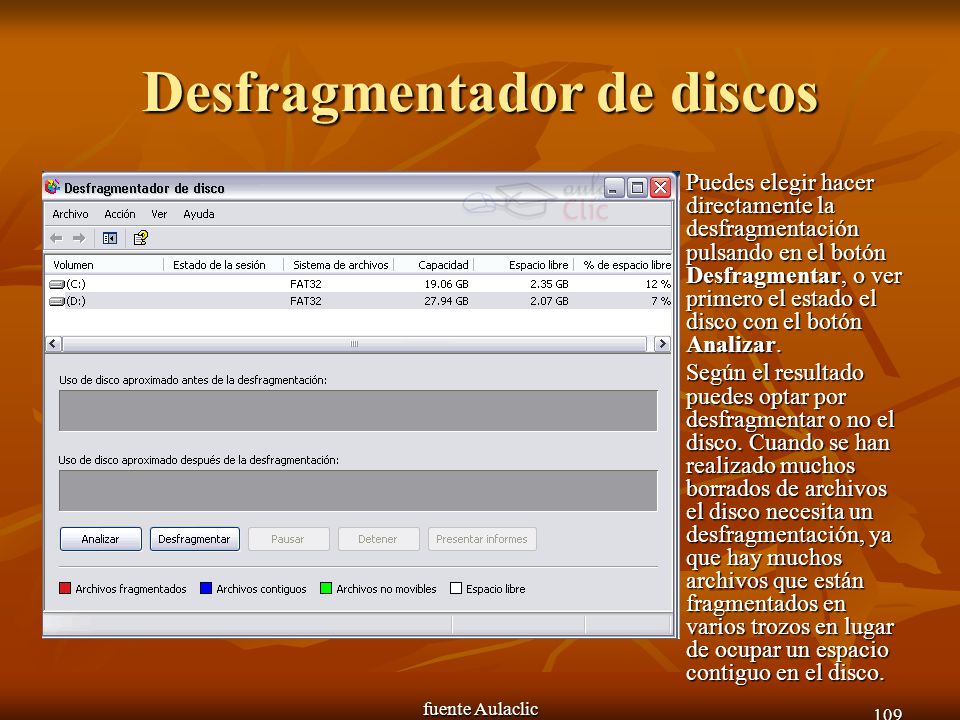The image size is (960, 720).
Task: Click the 12 % free space value
Action: [658, 284]
